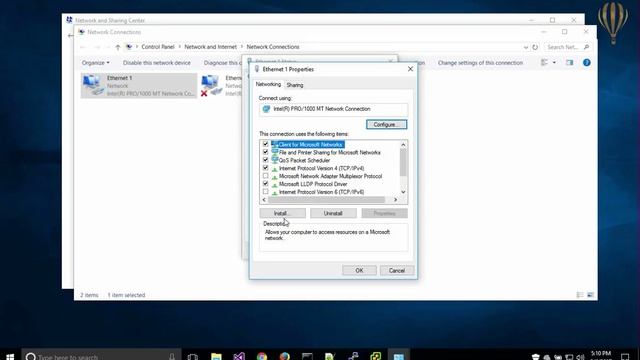Click the volume icon in system tray
The height and width of the screenshot is (360, 640).
(580, 357)
